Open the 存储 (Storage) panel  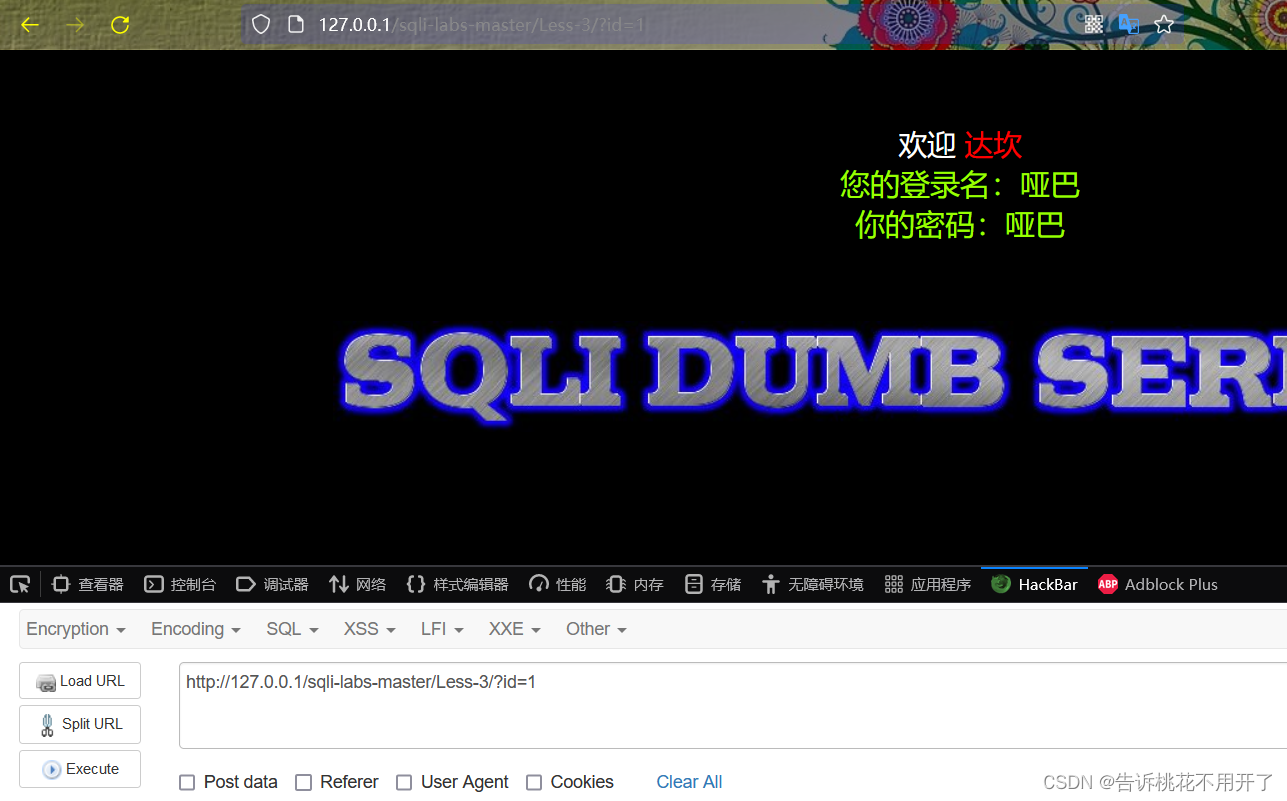point(712,584)
